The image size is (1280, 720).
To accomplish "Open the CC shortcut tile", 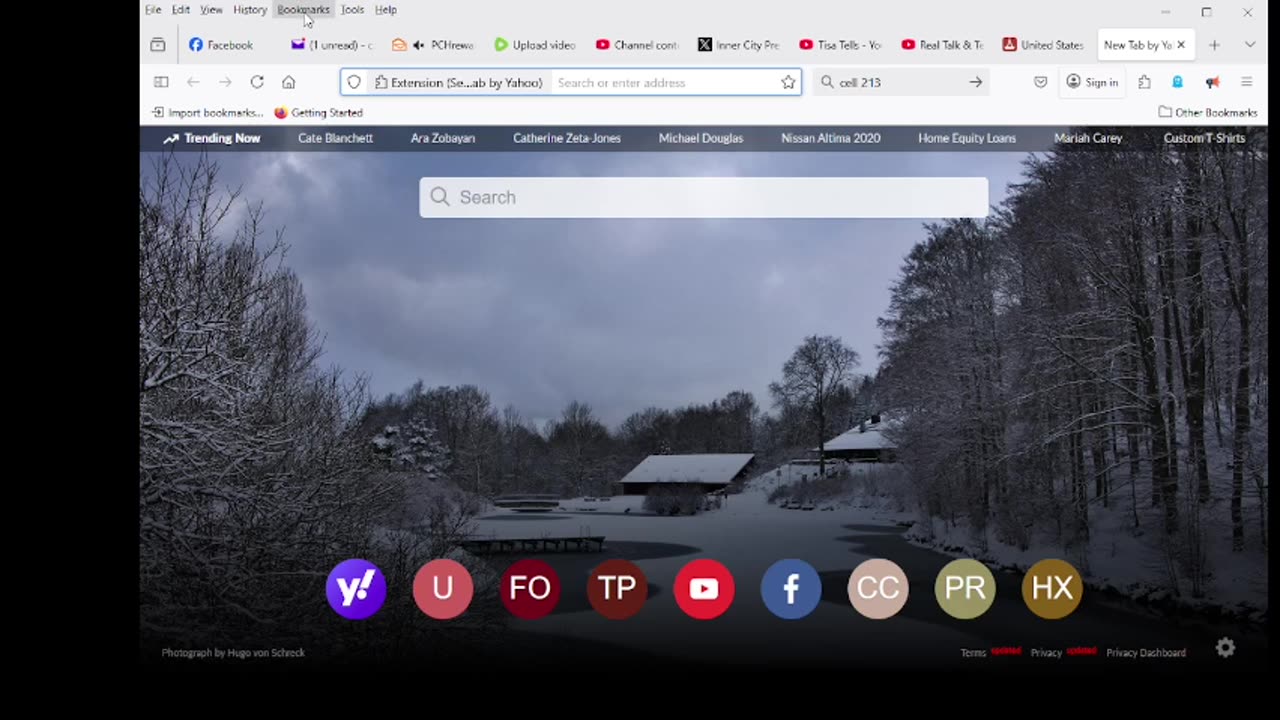I will [x=878, y=588].
